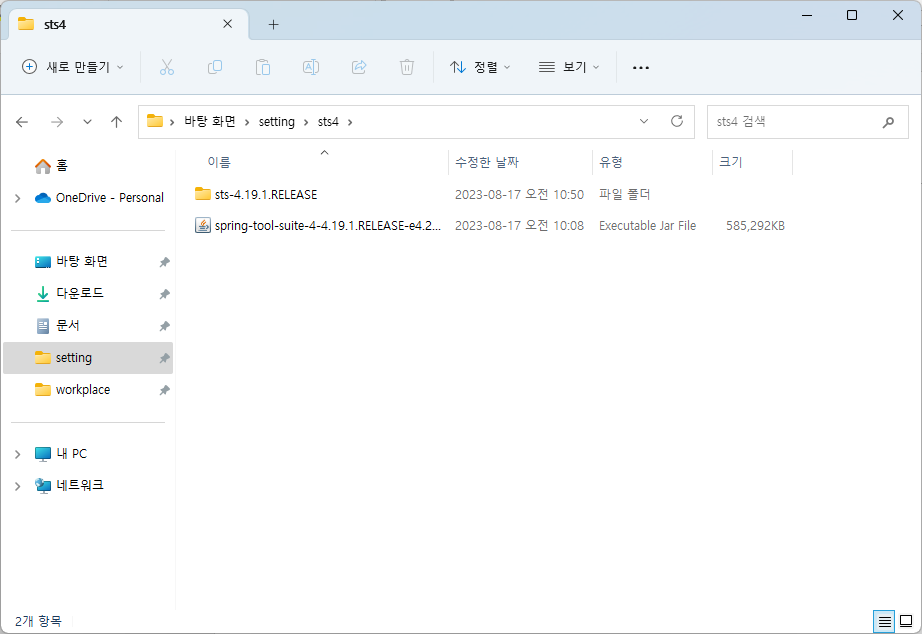Select the jar file icon of spring-tool-suite
This screenshot has width=922, height=634.
[x=203, y=225]
